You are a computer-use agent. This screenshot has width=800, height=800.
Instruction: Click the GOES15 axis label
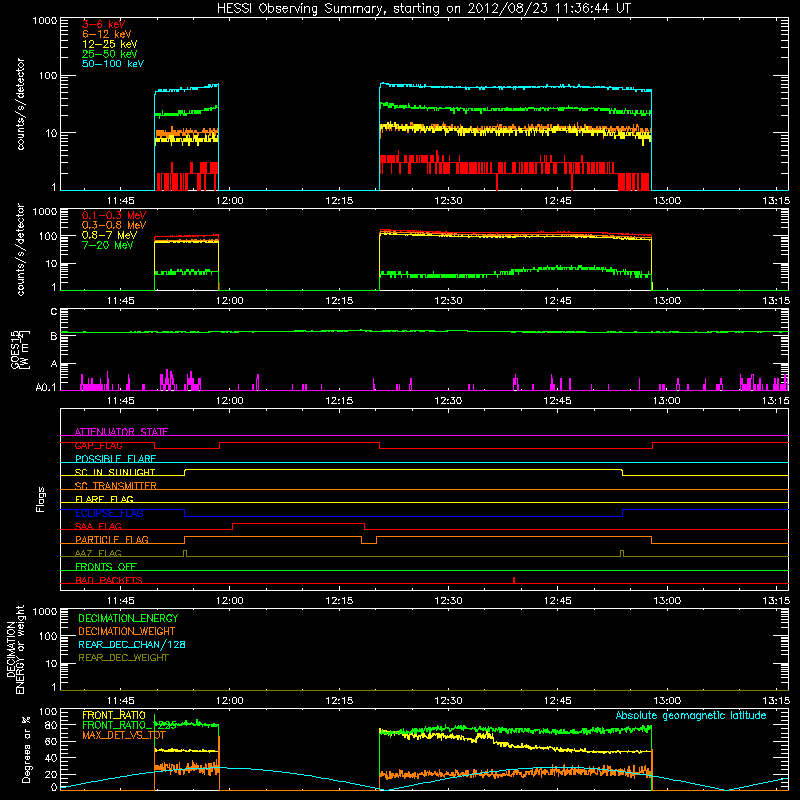tap(20, 350)
